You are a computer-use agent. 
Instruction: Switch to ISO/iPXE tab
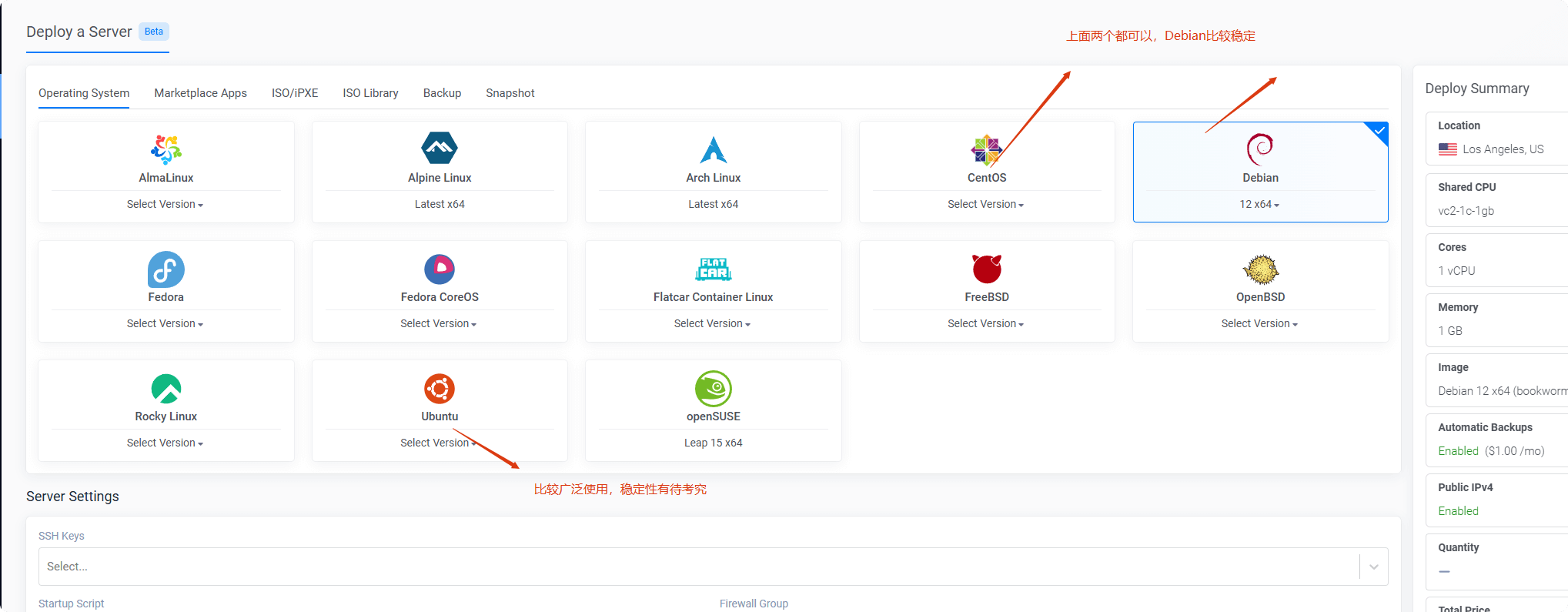(295, 93)
